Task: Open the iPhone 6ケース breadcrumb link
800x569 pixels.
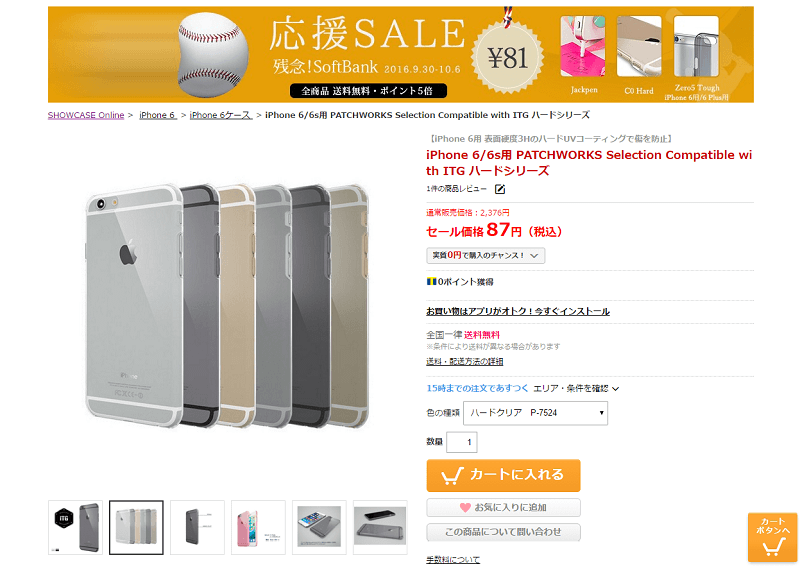Action: 221,115
